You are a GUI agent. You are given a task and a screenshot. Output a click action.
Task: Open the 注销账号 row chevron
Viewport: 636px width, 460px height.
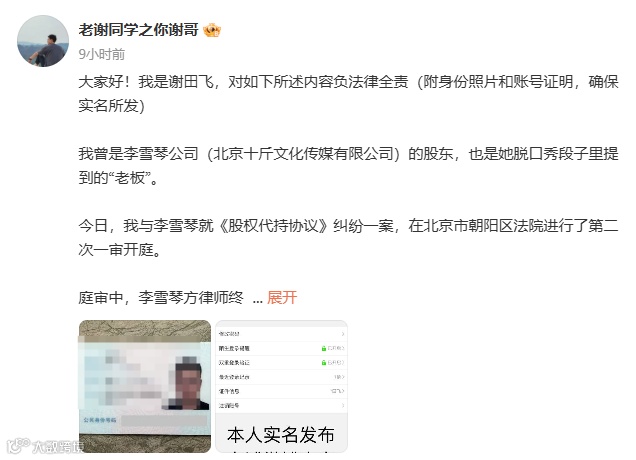343,405
